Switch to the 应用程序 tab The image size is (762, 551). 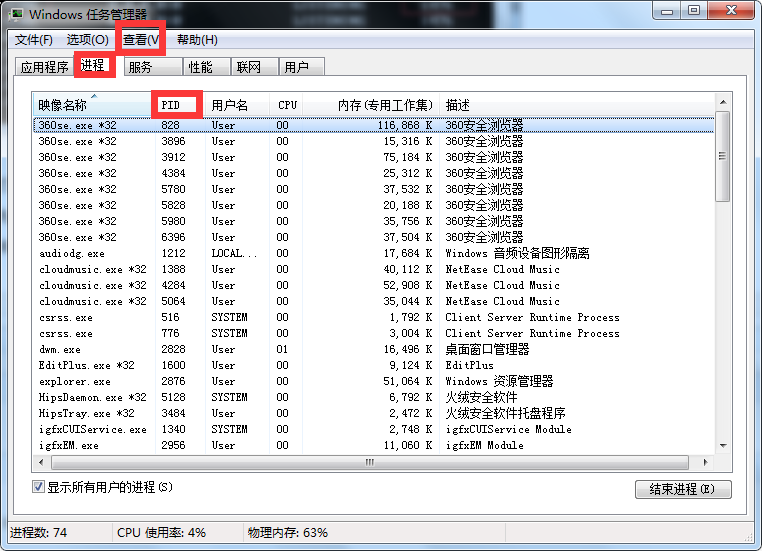45,67
